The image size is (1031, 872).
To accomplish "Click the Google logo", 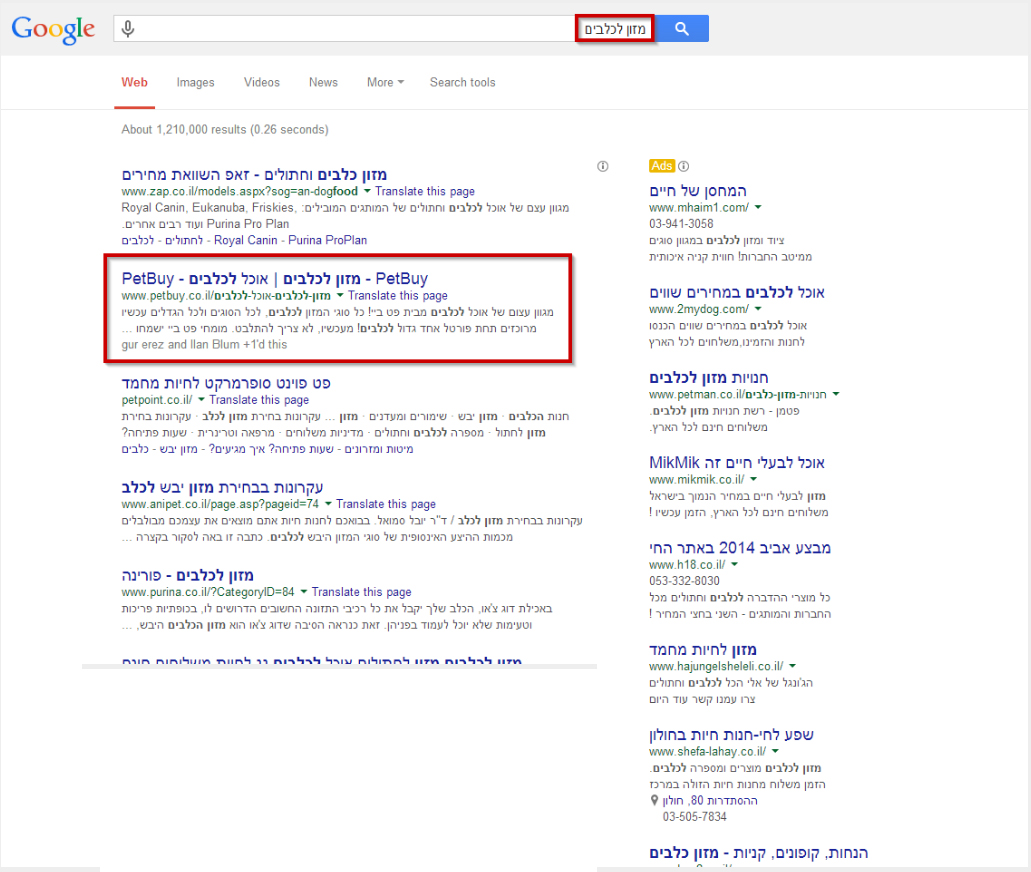I will (53, 29).
